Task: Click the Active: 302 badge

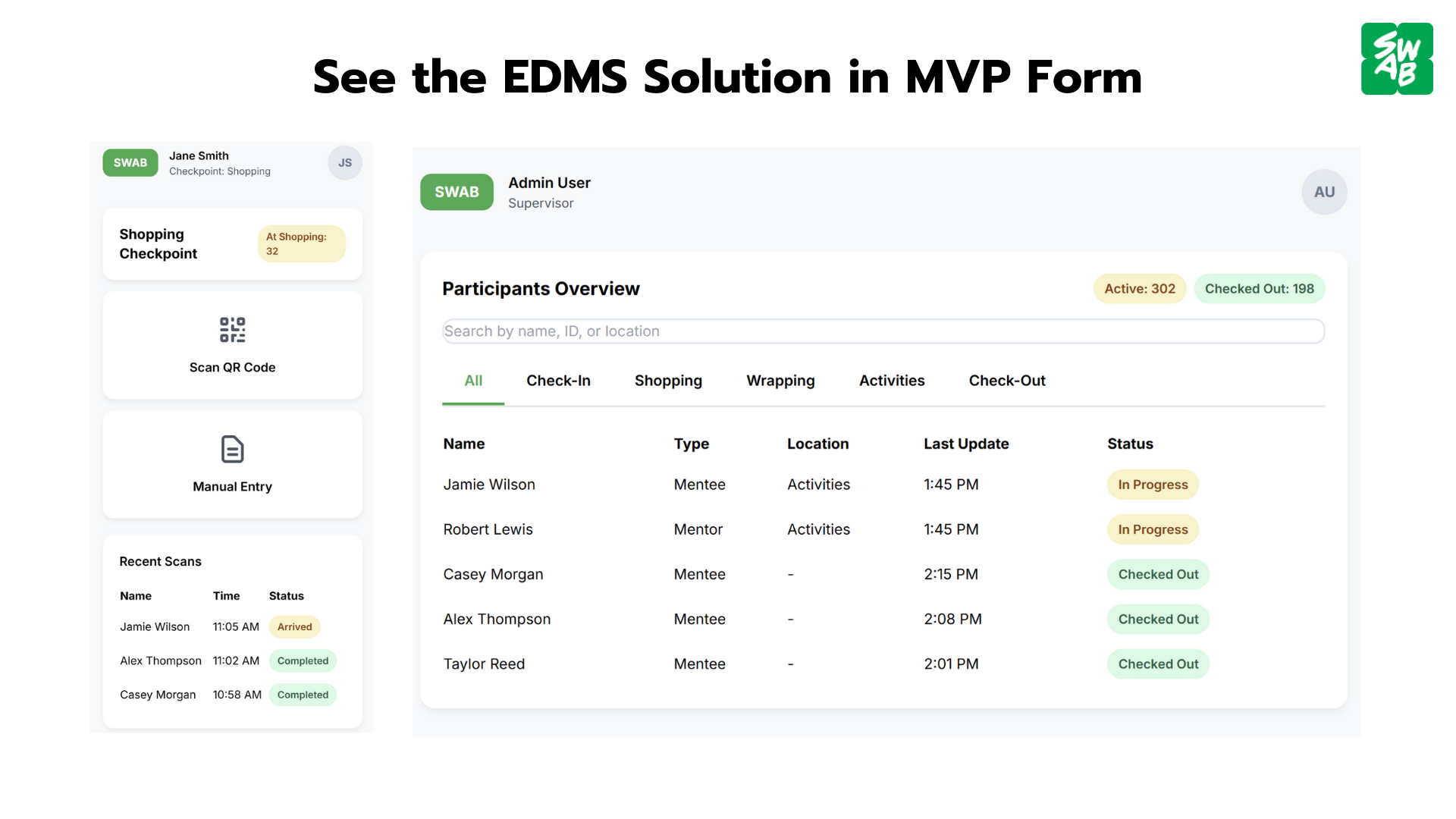Action: [x=1139, y=289]
